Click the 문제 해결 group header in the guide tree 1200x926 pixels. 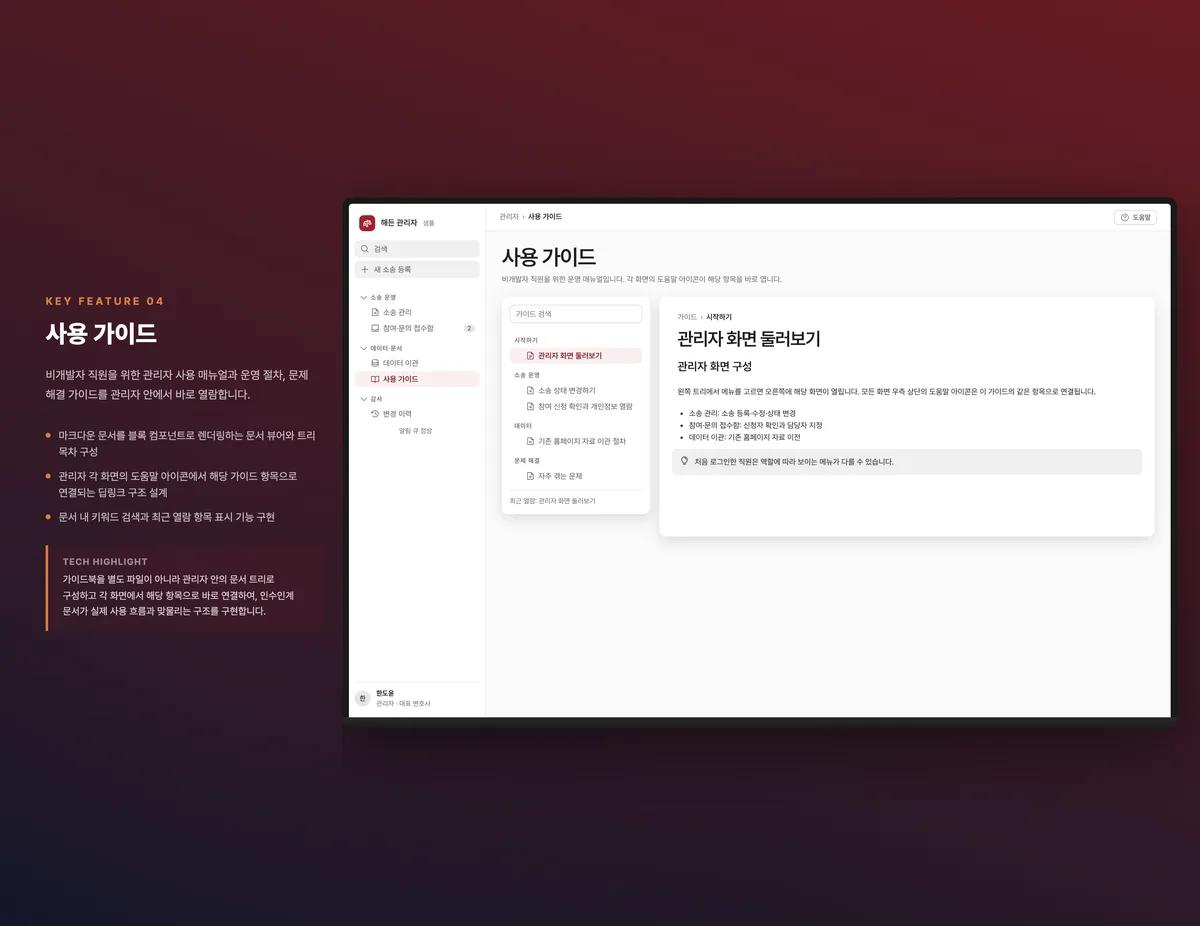[x=527, y=460]
